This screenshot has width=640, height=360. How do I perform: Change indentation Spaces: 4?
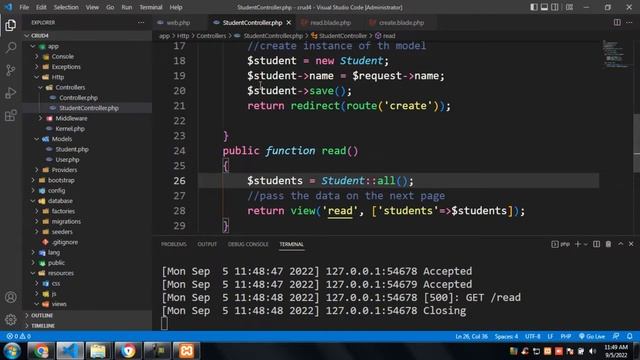[506, 336]
